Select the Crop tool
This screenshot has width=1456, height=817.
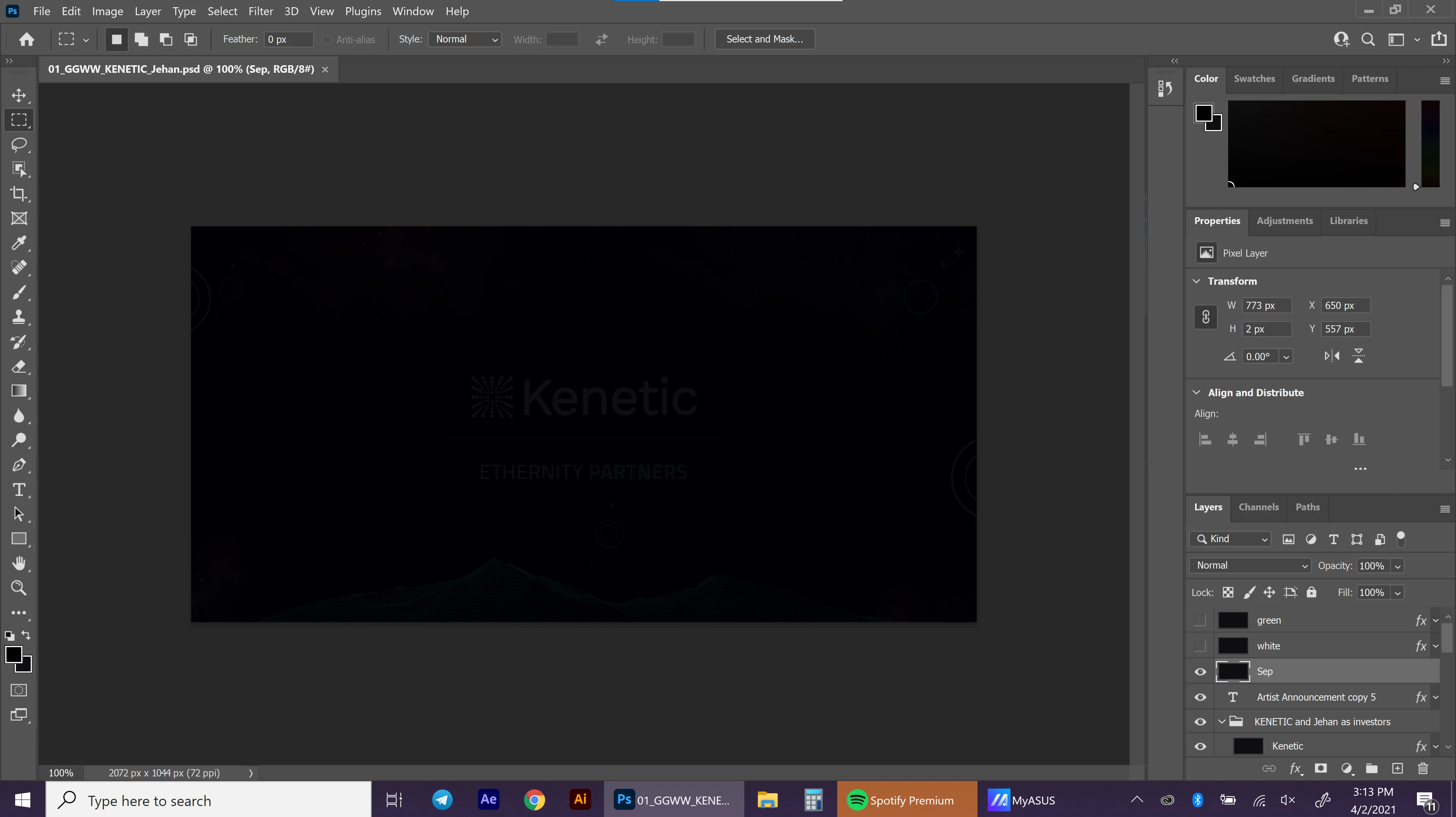point(19,194)
